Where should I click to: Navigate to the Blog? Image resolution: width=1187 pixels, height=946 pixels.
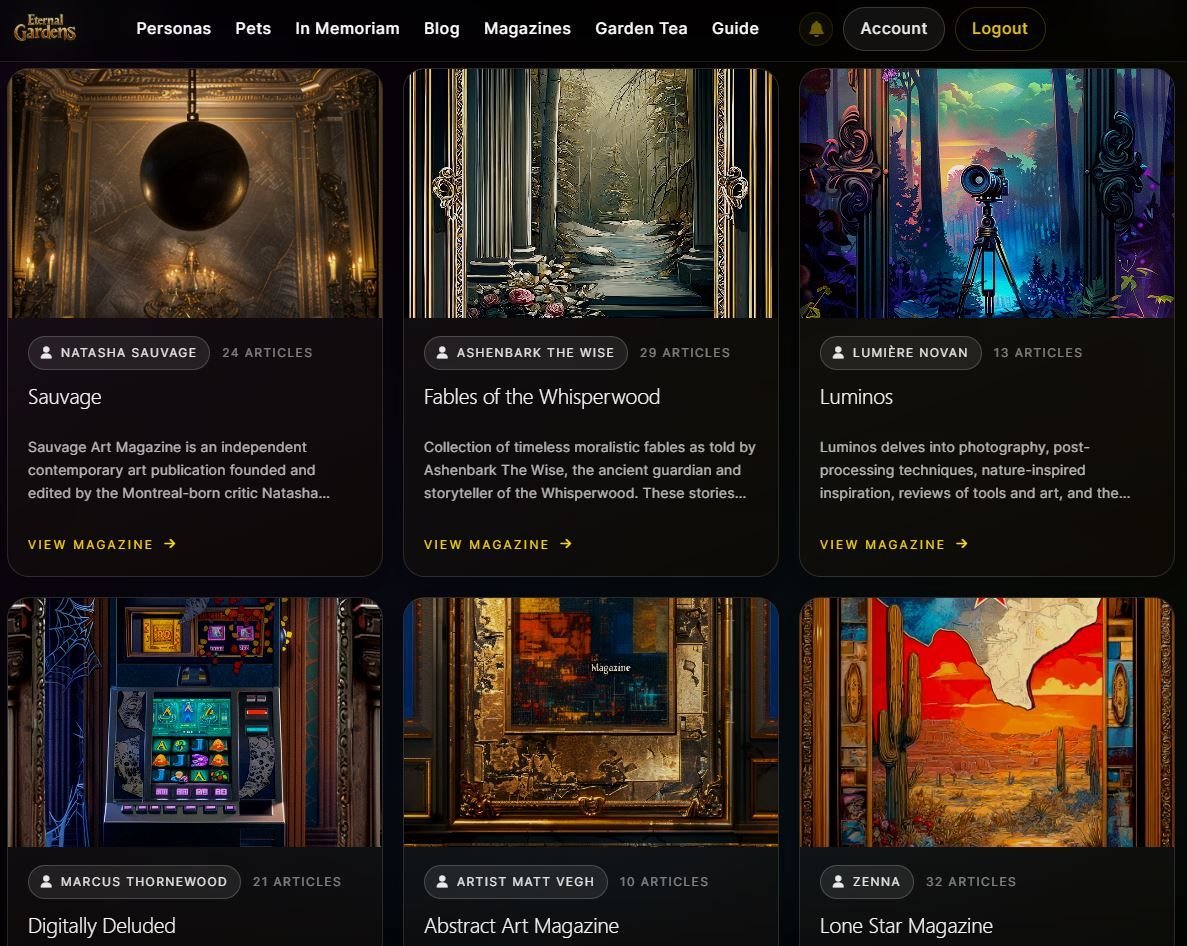[441, 29]
